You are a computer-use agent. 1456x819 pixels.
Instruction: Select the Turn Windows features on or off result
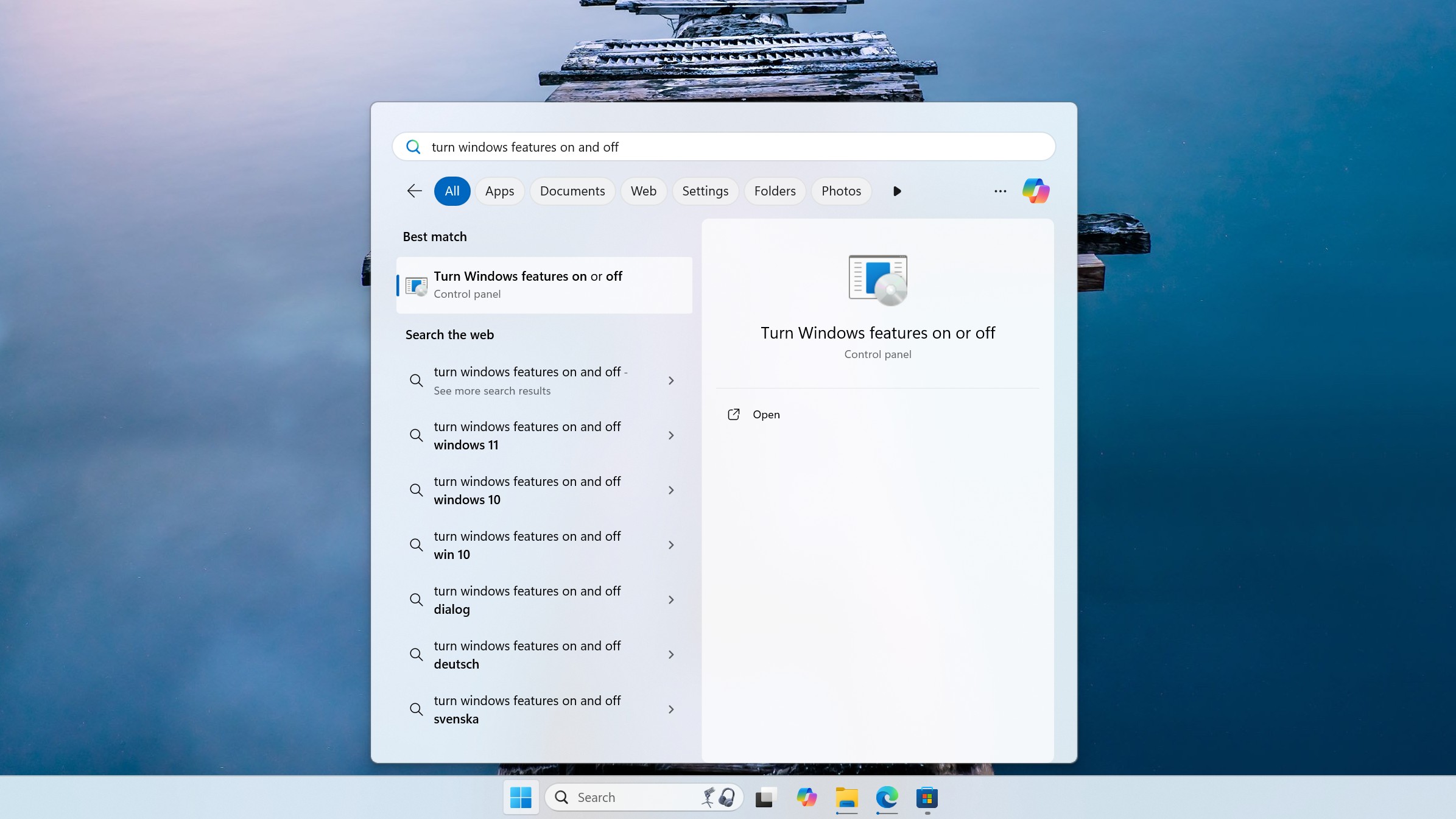pyautogui.click(x=544, y=285)
